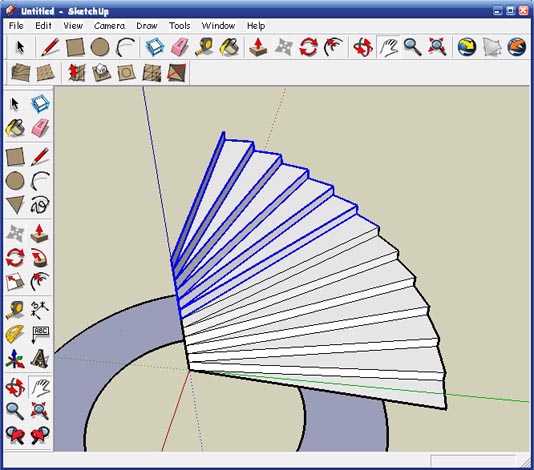Click Make Component in the Getting Started toolbar
The height and width of the screenshot is (470, 534).
(155, 47)
